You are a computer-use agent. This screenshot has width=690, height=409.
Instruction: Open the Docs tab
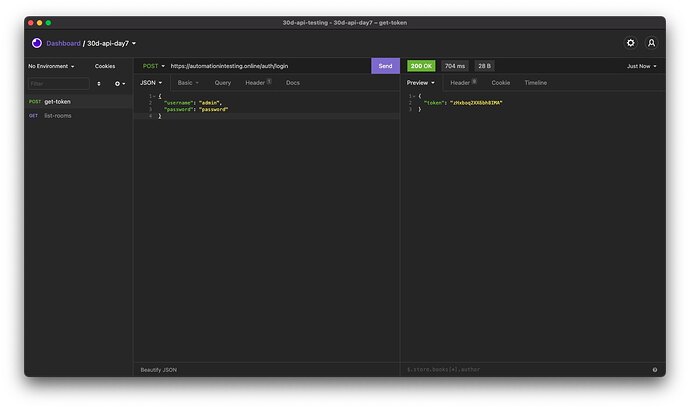tap(293, 83)
